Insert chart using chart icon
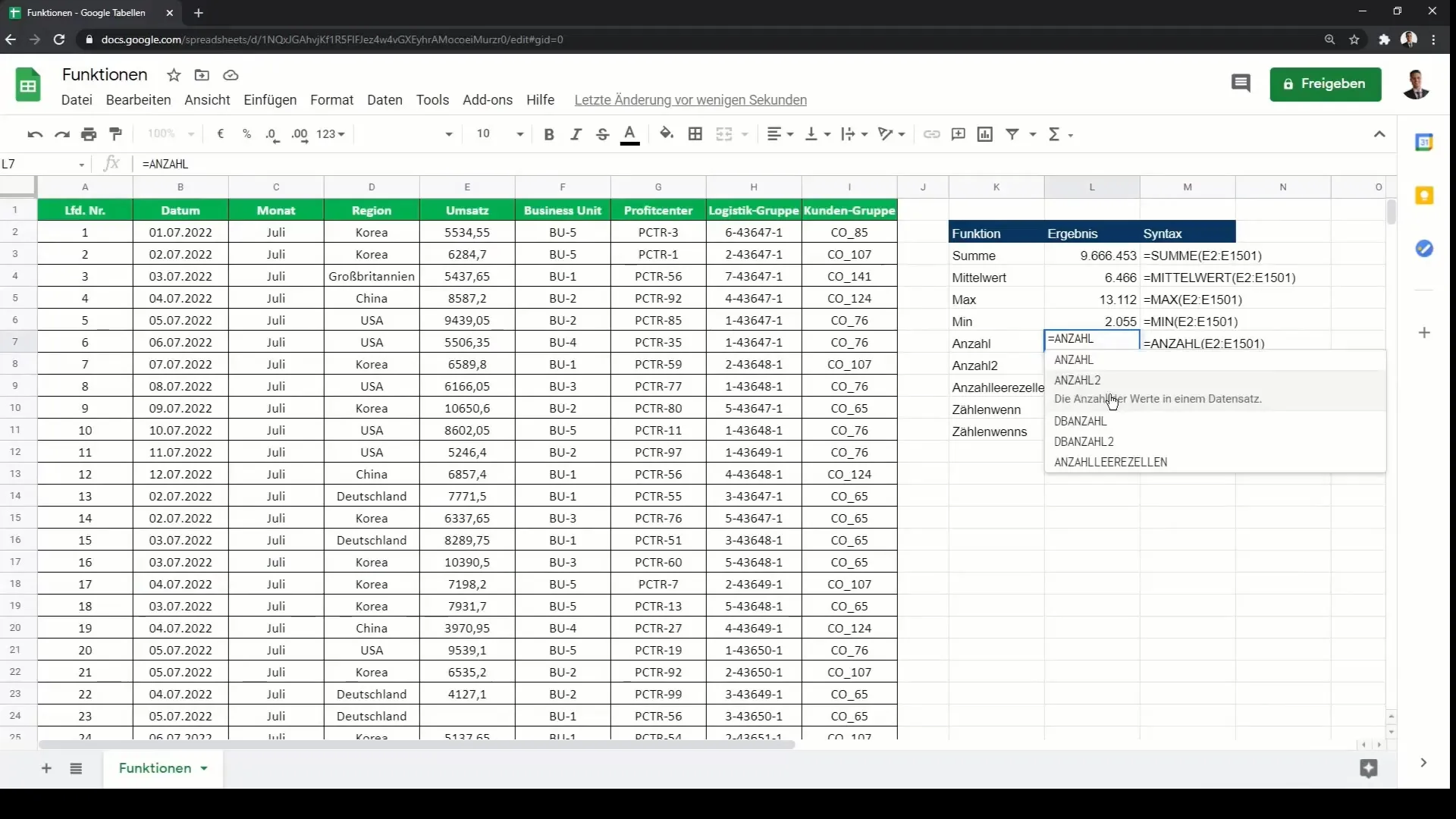The width and height of the screenshot is (1456, 819). (x=985, y=134)
